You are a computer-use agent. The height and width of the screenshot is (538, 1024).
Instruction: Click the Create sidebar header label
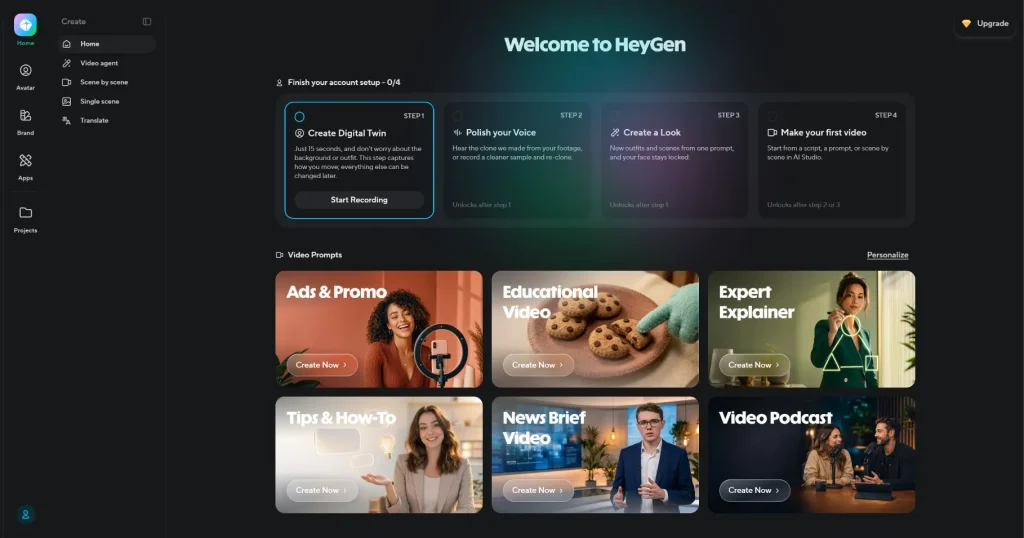click(74, 22)
